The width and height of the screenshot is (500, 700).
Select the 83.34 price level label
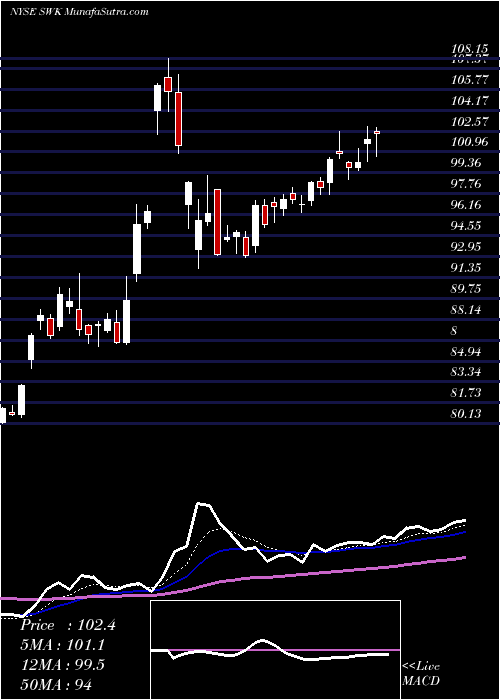point(467,372)
